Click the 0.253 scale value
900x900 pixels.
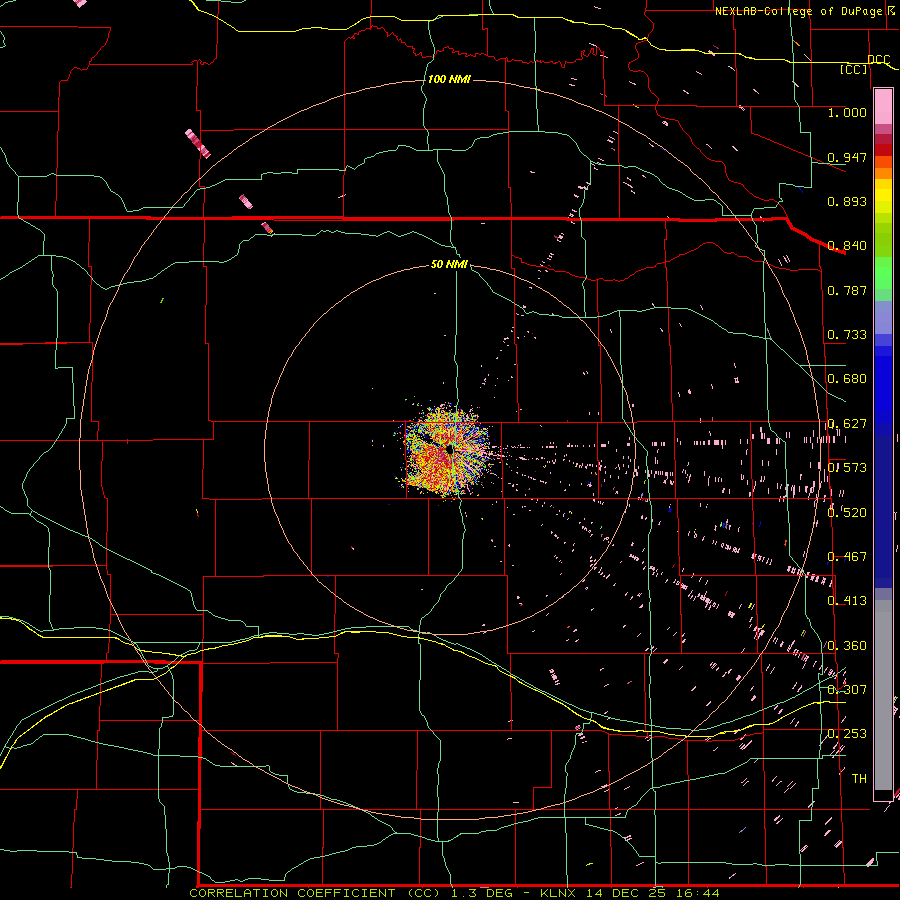tap(847, 734)
